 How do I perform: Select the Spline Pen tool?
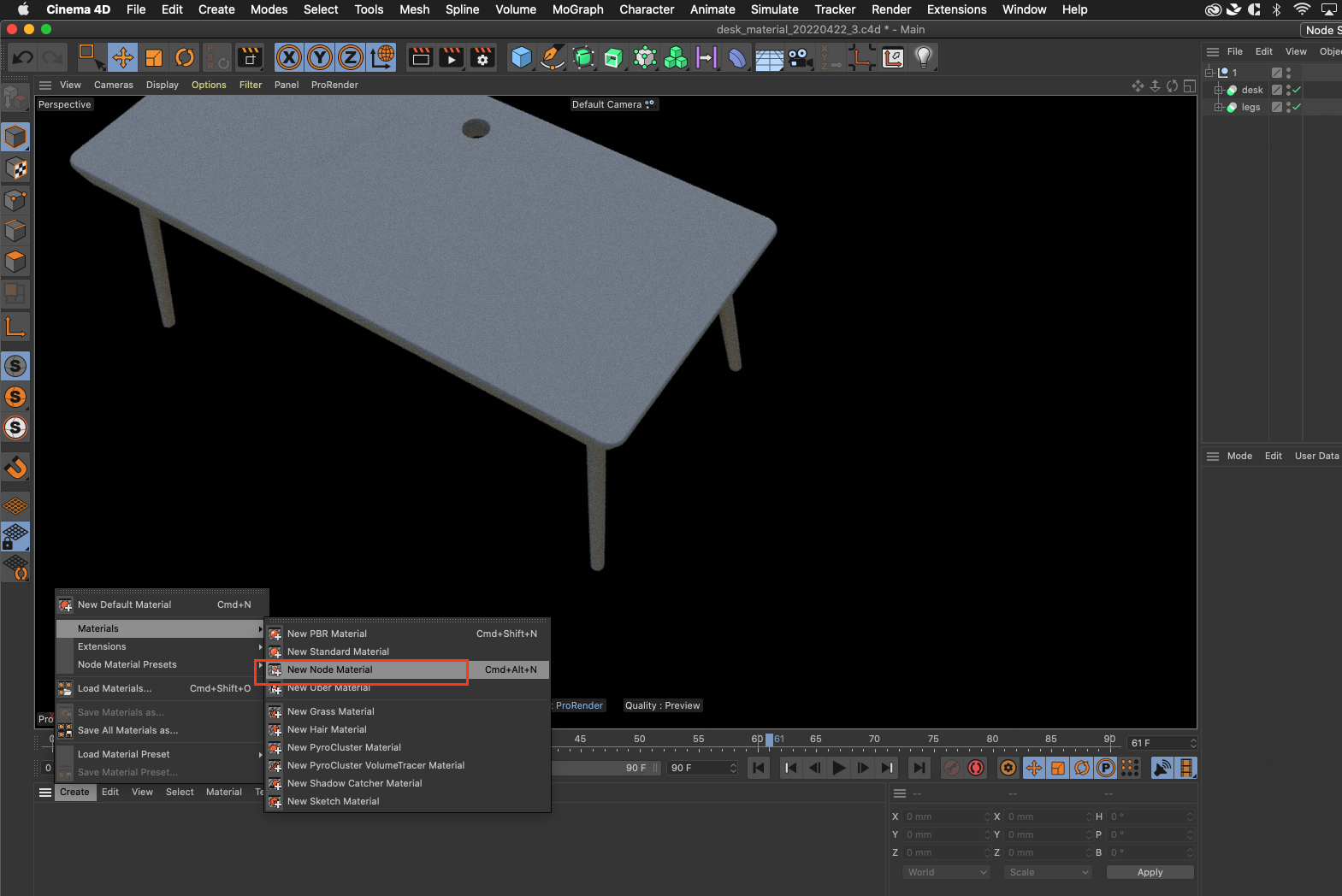coord(553,57)
